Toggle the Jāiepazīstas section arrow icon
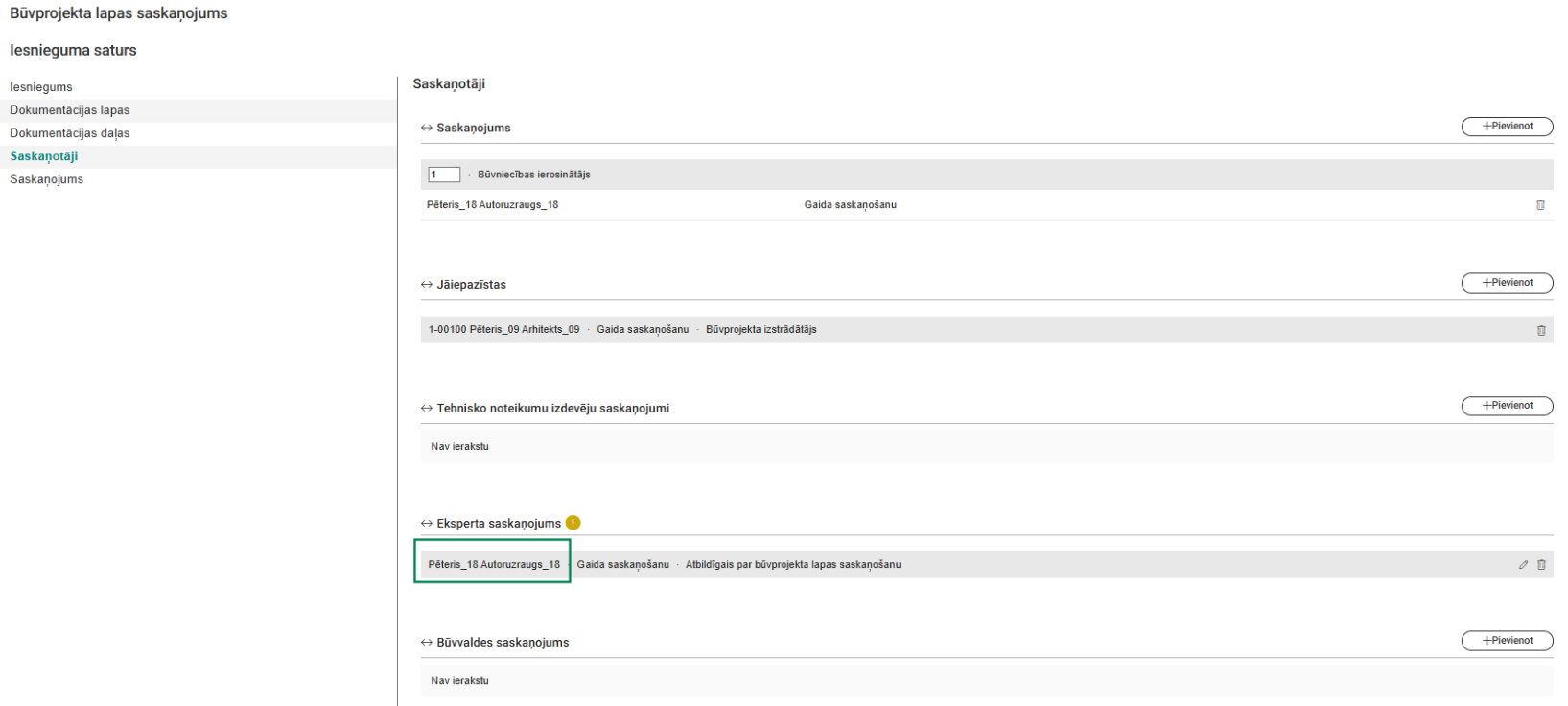Image resolution: width=1568 pixels, height=706 pixels. coord(427,285)
